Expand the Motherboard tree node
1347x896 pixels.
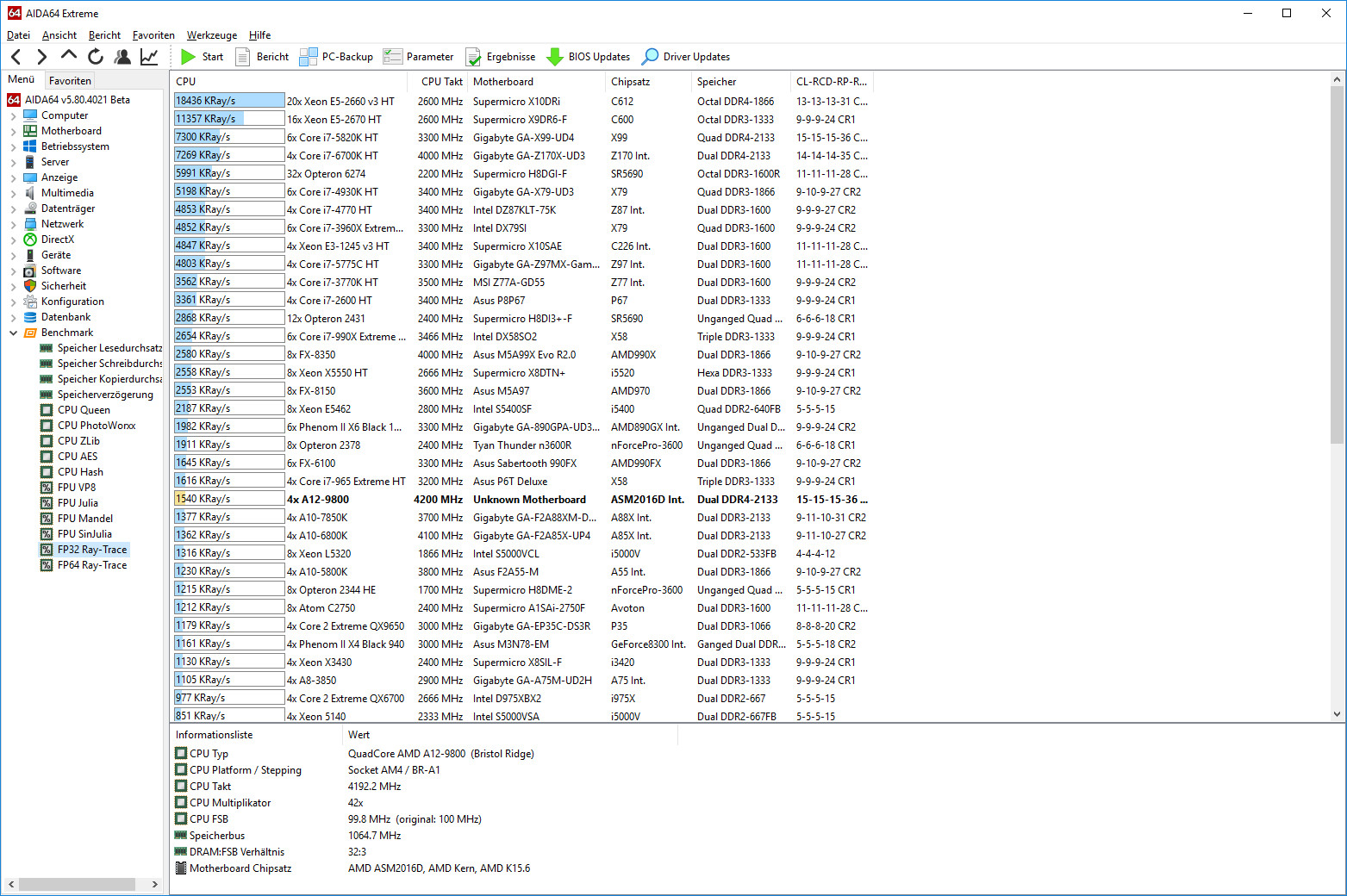point(13,131)
